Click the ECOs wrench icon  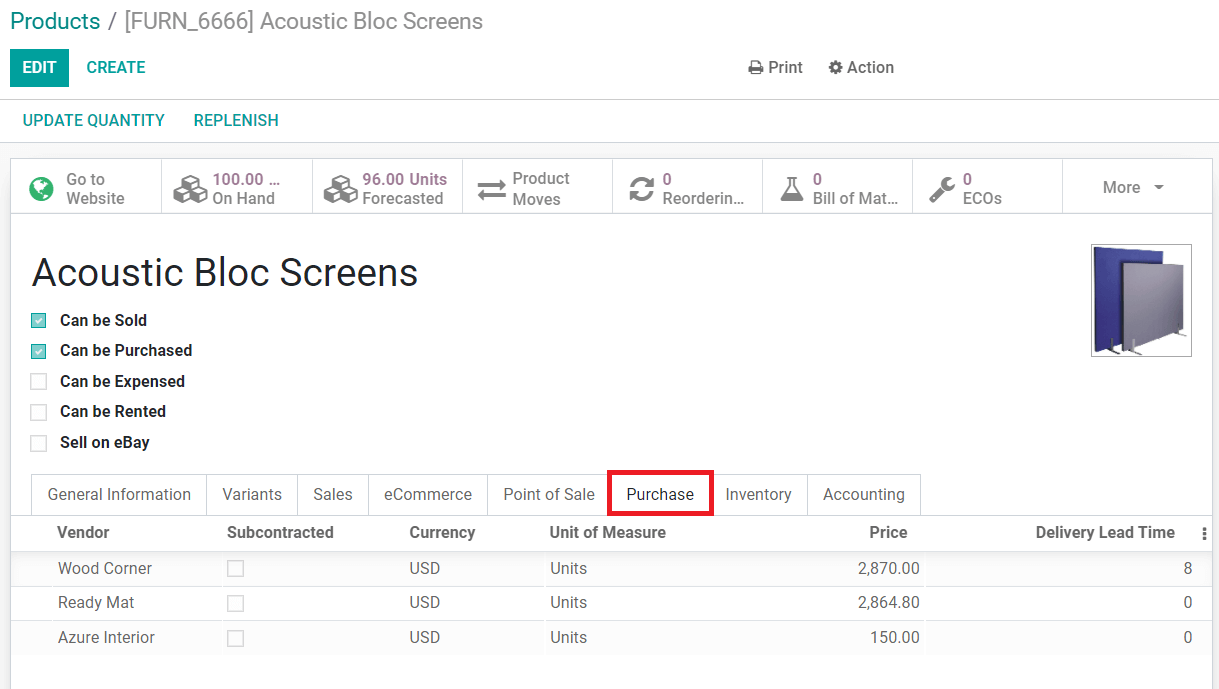point(941,188)
